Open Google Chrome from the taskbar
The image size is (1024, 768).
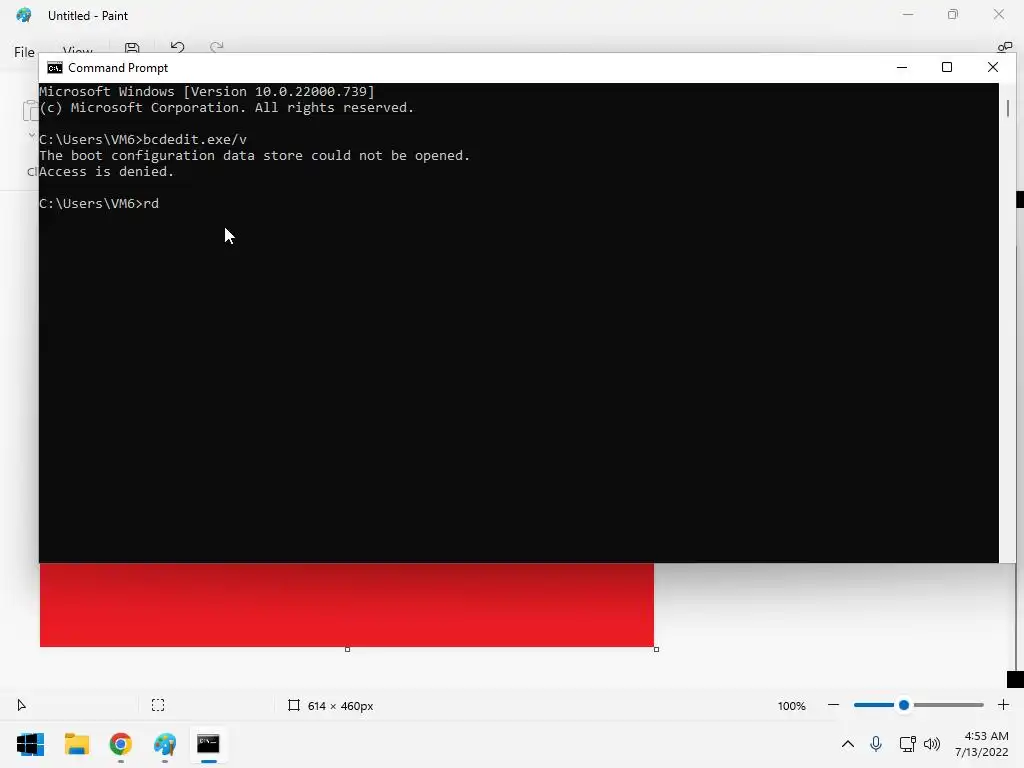(x=121, y=744)
